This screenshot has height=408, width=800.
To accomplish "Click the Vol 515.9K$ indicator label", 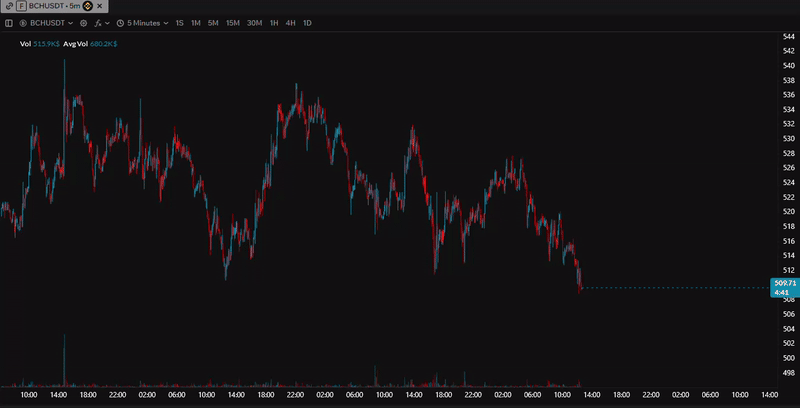I will (x=40, y=44).
